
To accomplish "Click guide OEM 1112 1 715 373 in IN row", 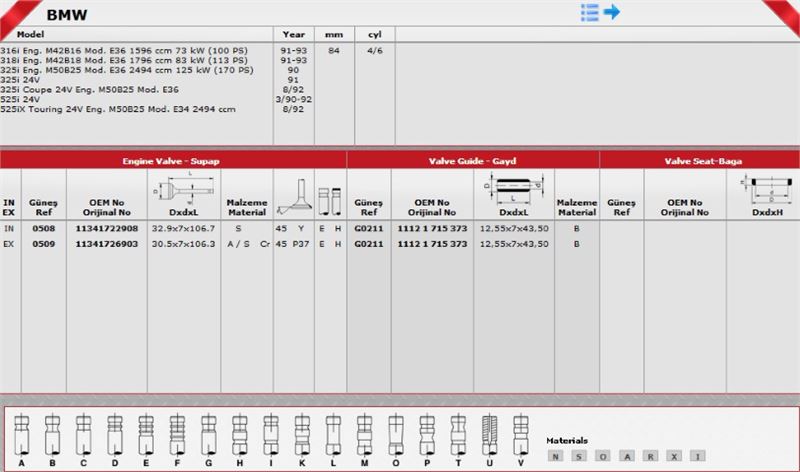I will pos(432,229).
